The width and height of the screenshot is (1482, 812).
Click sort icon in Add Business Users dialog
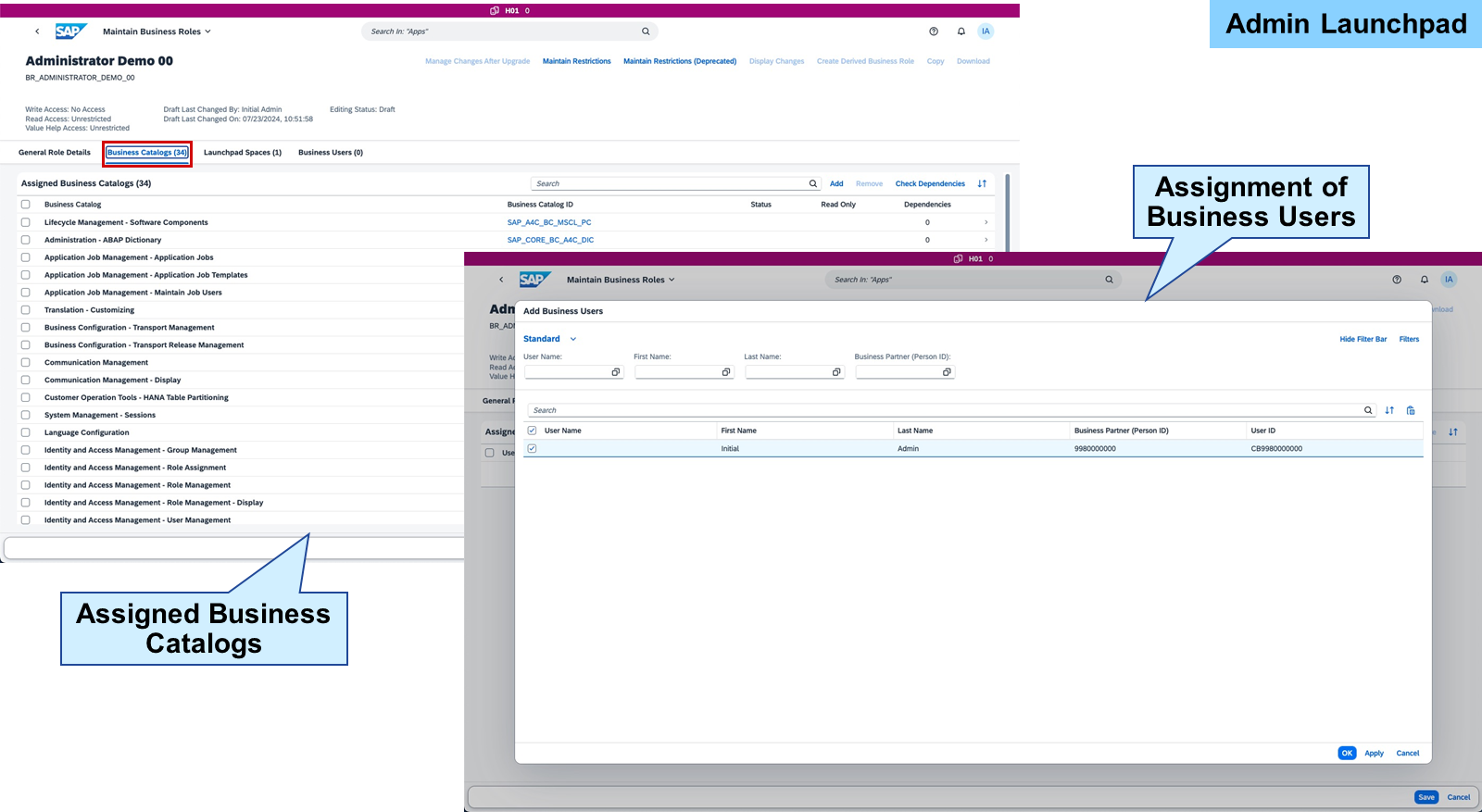coord(1389,410)
